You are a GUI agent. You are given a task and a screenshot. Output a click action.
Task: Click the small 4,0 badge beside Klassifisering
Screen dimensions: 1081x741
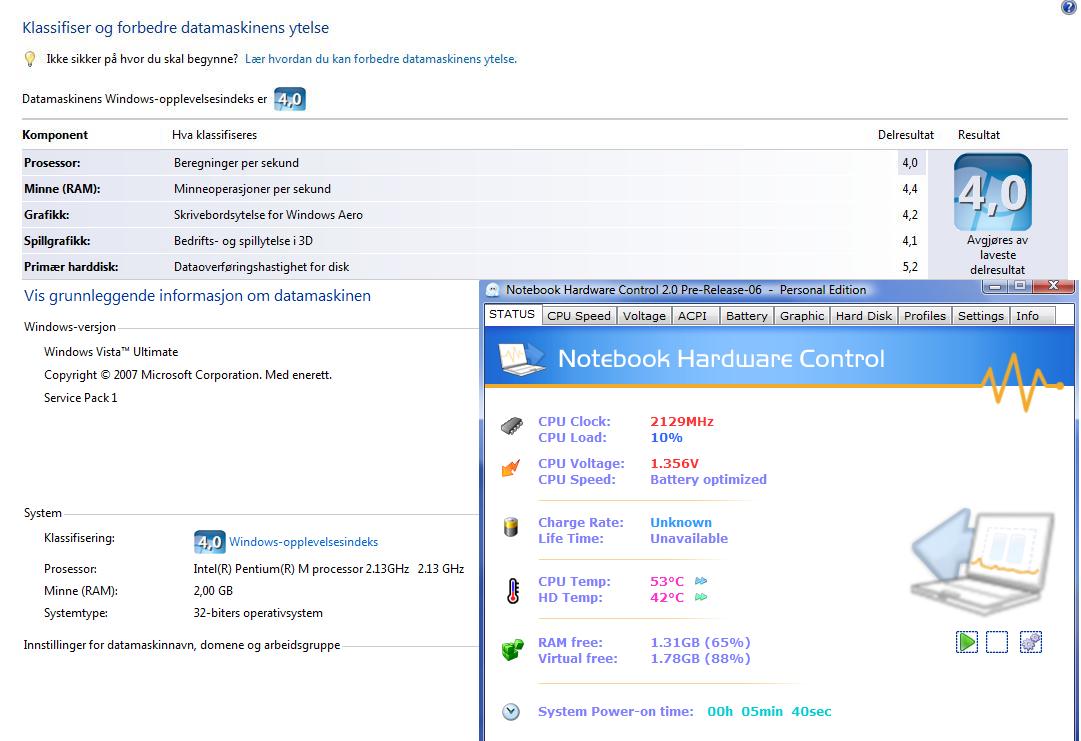click(210, 542)
